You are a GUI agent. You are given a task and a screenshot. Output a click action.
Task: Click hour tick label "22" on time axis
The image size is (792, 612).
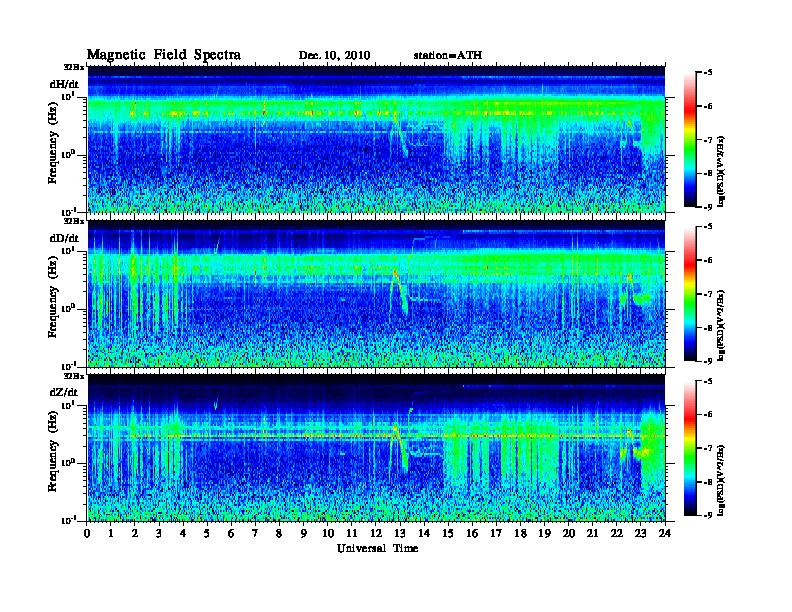click(x=617, y=533)
